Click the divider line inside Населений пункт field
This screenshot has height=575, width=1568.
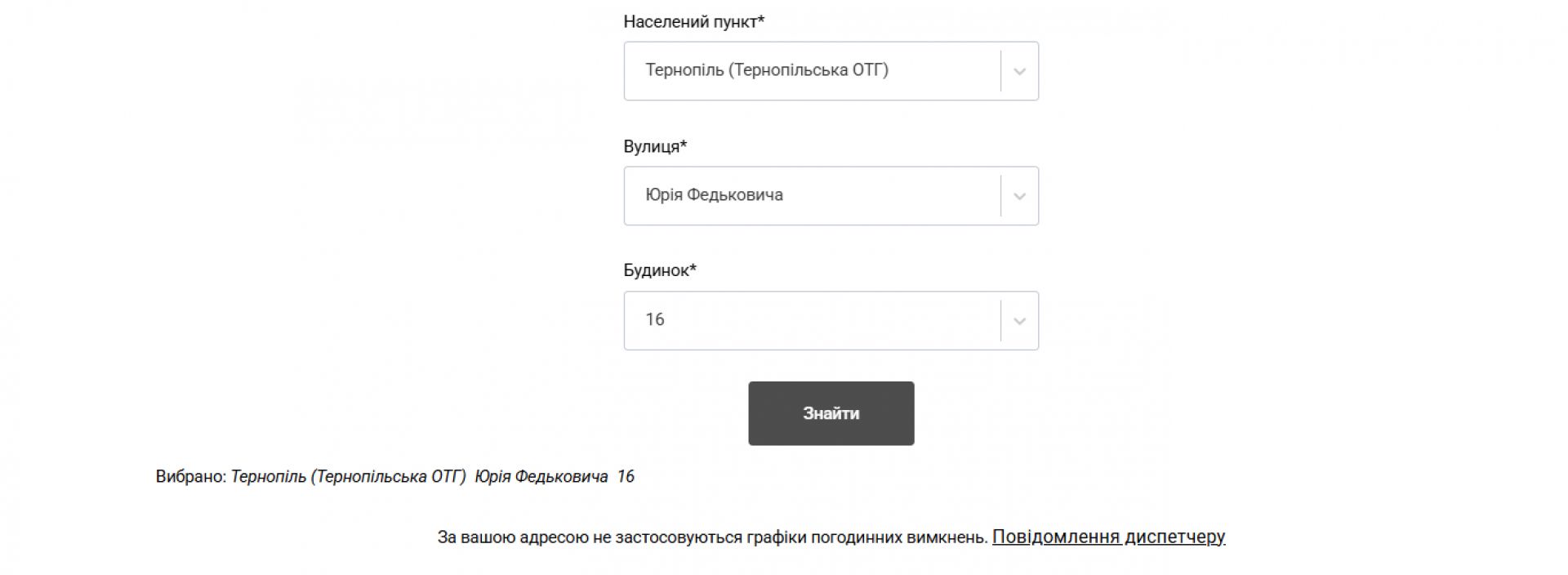point(1000,71)
